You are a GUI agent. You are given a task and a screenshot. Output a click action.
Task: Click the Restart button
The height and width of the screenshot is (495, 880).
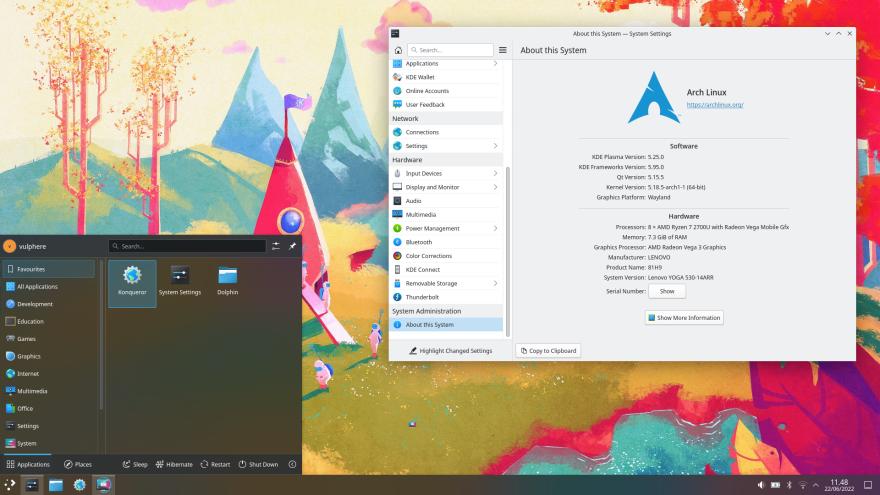[216, 464]
